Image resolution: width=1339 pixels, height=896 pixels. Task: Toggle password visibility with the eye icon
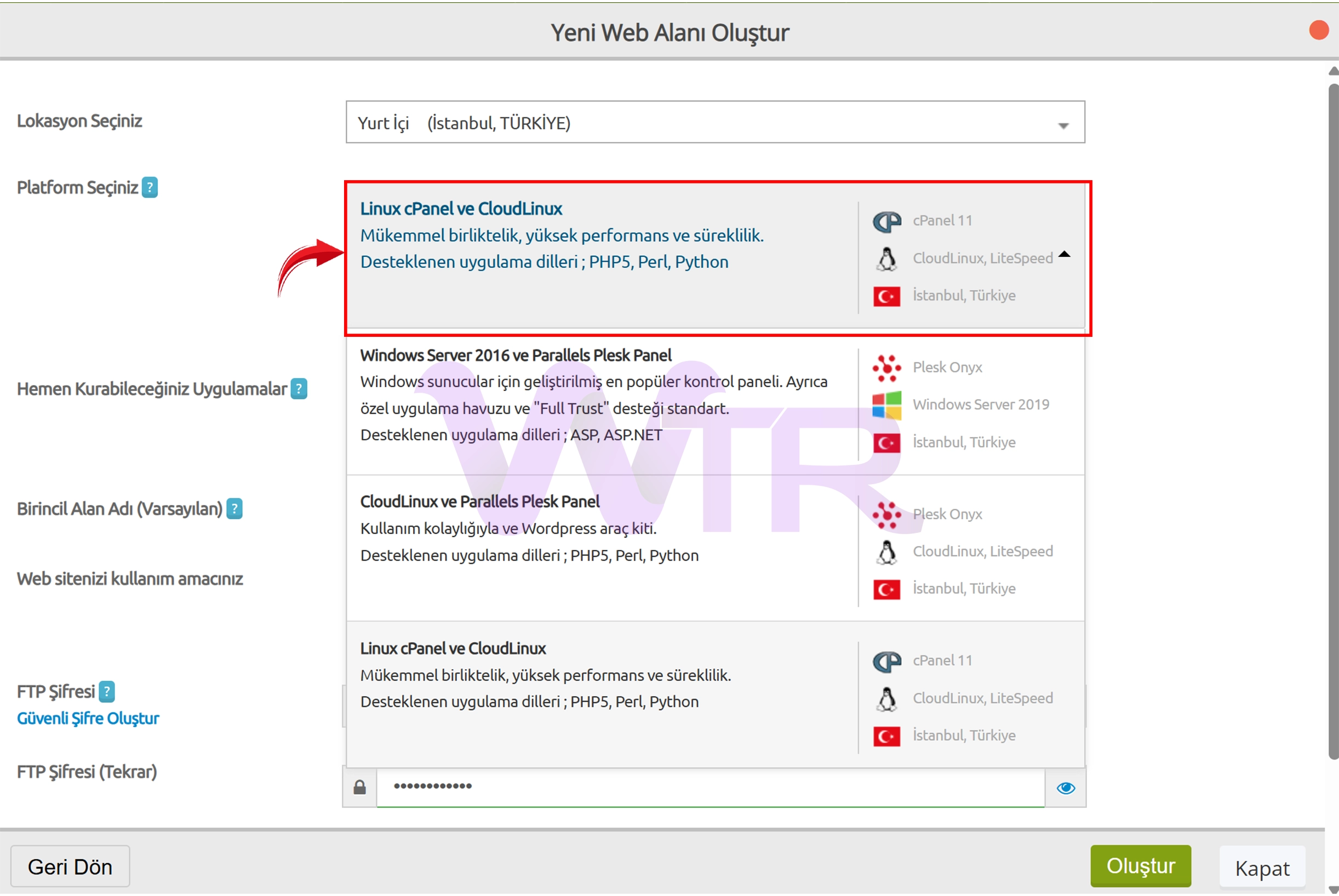pyautogui.click(x=1065, y=788)
